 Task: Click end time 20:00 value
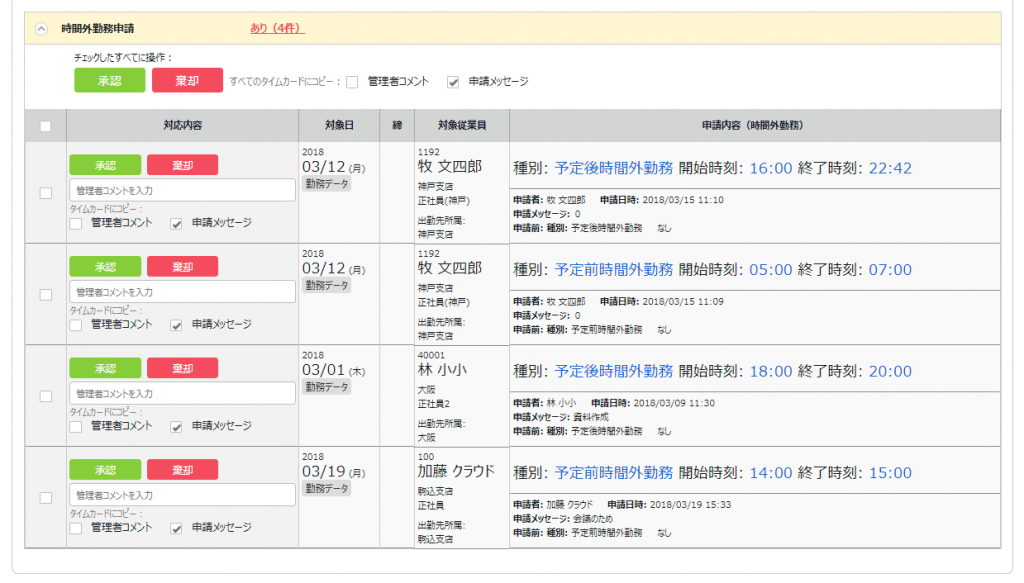click(890, 371)
